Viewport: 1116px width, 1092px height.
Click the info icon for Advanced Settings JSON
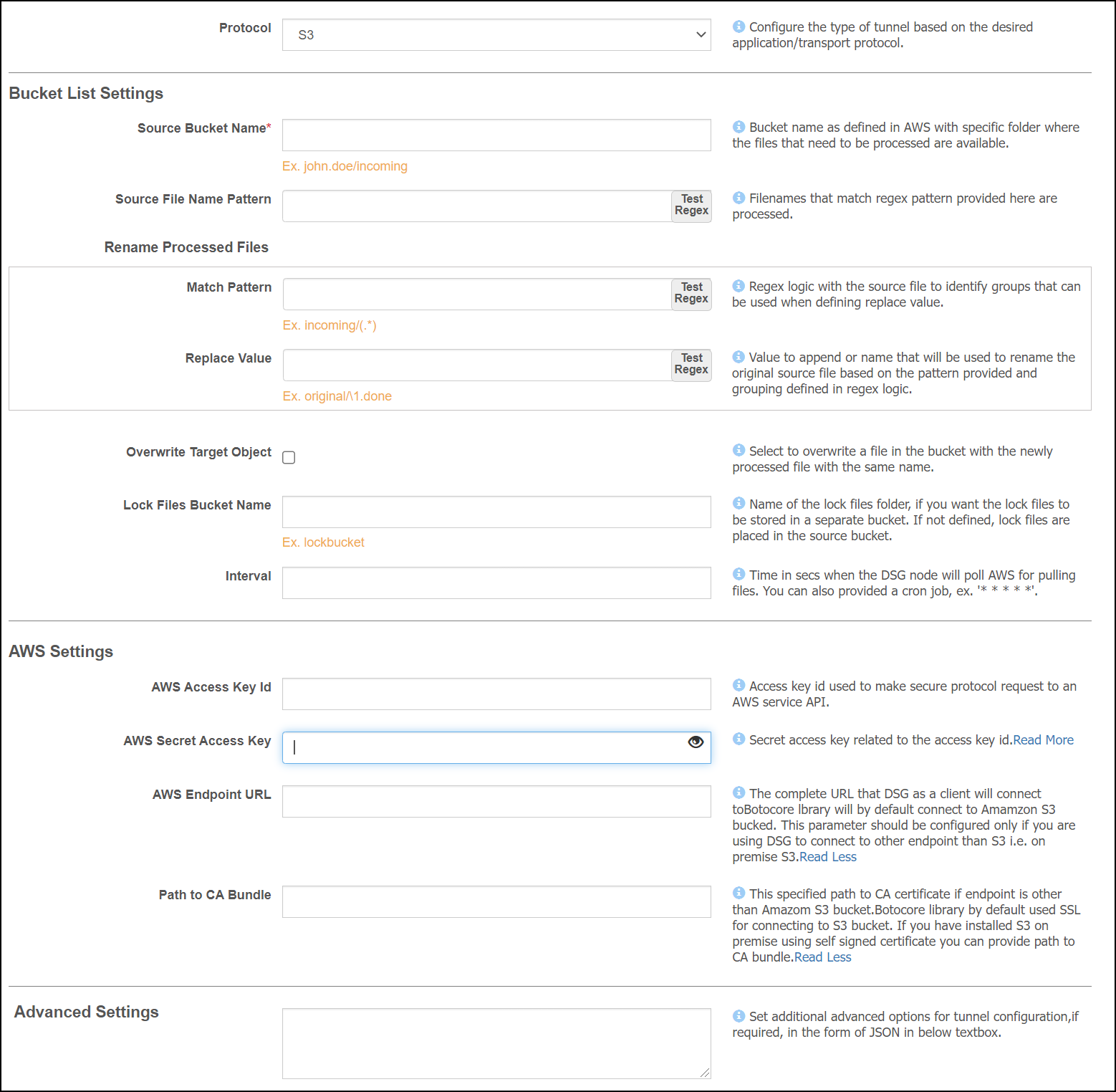[738, 1016]
